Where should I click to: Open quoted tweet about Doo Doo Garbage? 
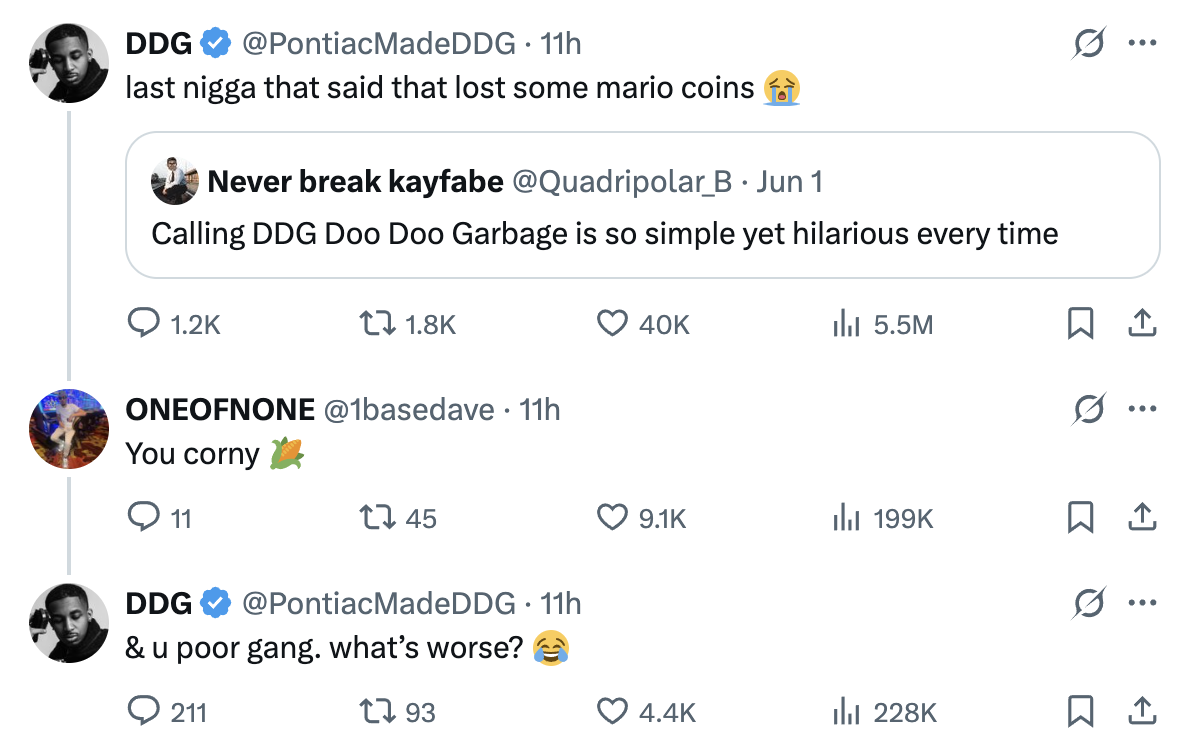pyautogui.click(x=642, y=205)
